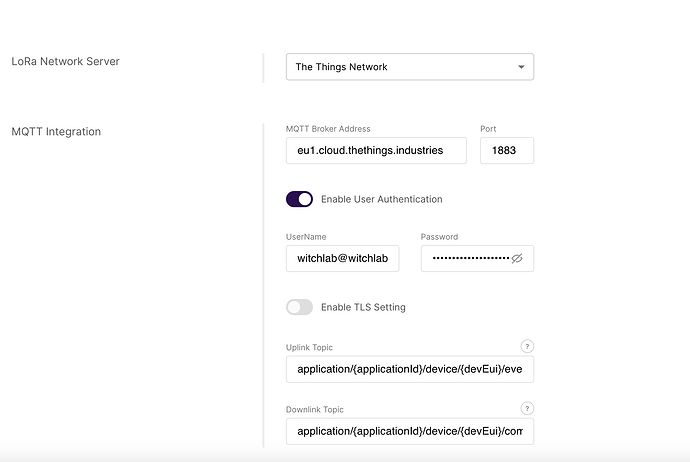Screen dimensions: 690x462
Task: Click into the Port field
Action: 506,150
